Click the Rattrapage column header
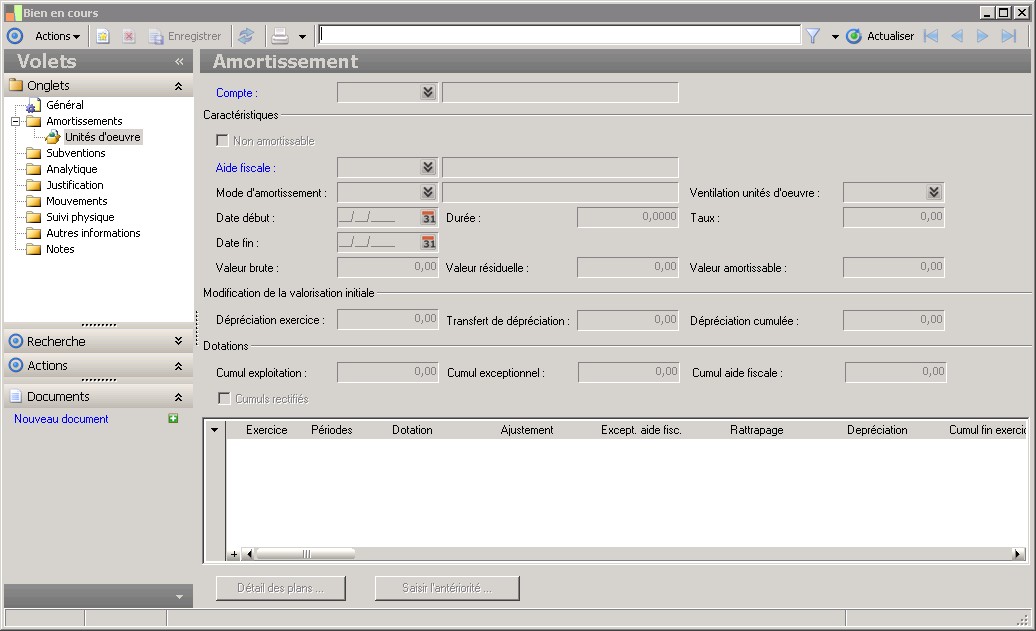The width and height of the screenshot is (1036, 631). pyautogui.click(x=757, y=430)
